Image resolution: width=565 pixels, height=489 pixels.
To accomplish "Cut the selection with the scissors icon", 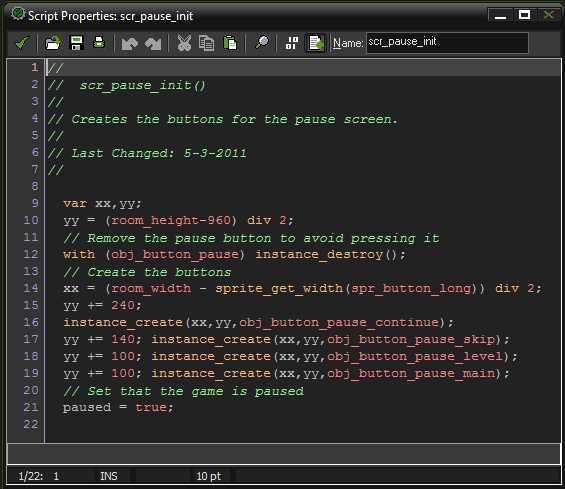I will click(x=184, y=43).
